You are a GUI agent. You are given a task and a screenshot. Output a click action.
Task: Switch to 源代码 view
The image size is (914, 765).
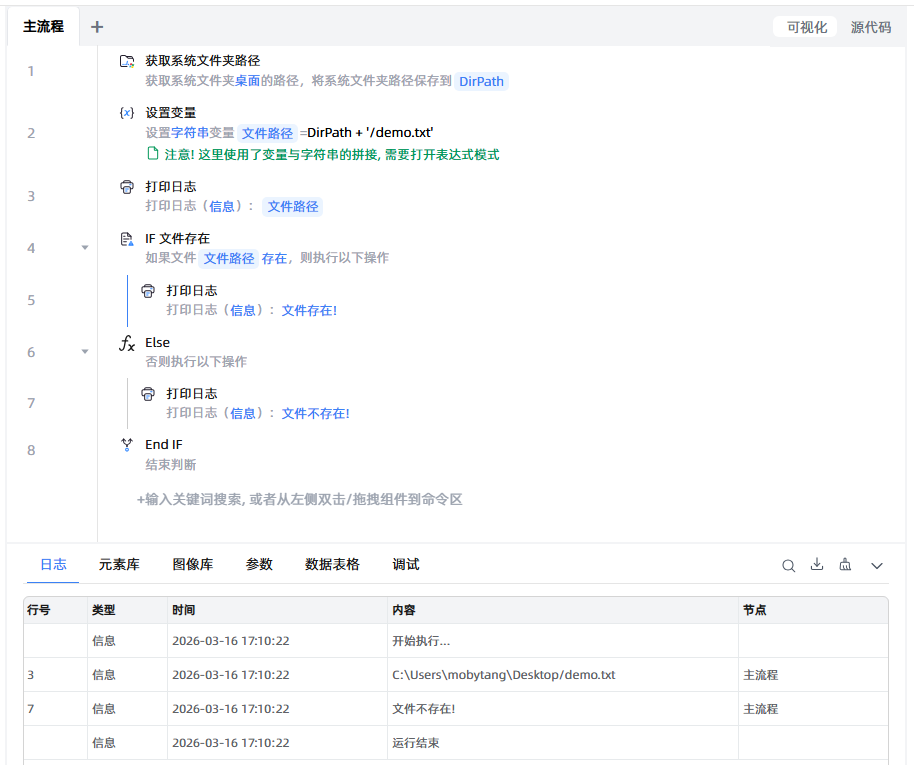870,27
